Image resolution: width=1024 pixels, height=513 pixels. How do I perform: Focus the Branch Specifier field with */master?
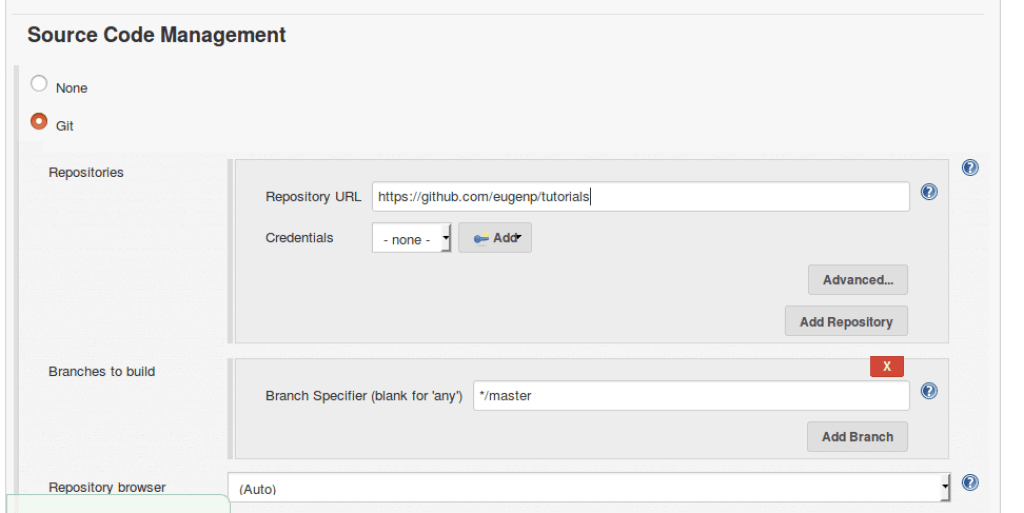tap(691, 396)
